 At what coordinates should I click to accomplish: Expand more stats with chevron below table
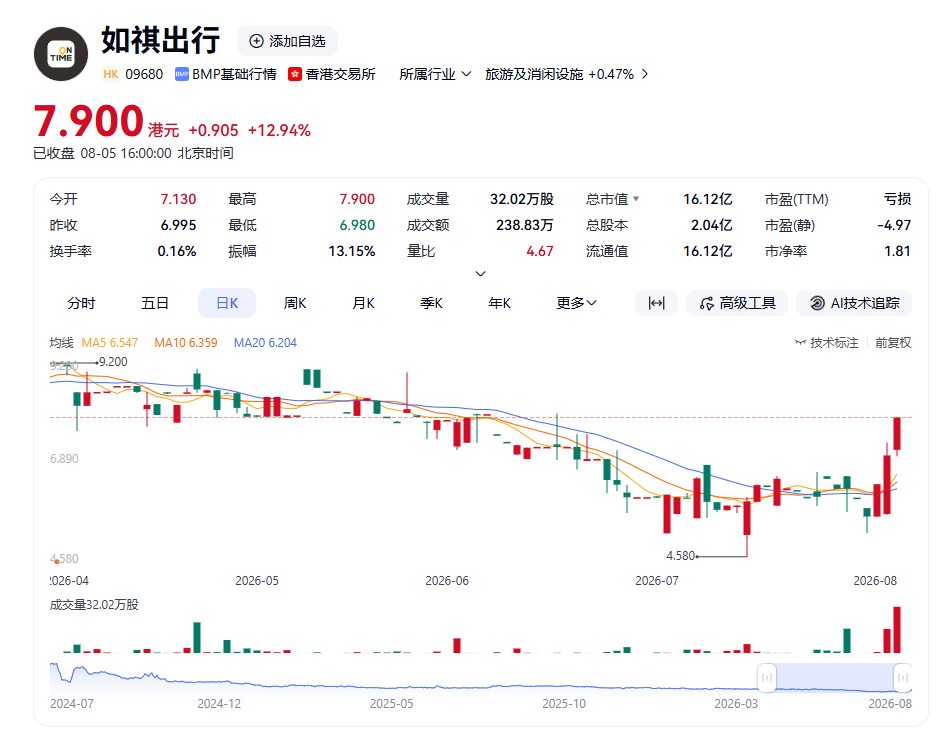pyautogui.click(x=480, y=273)
